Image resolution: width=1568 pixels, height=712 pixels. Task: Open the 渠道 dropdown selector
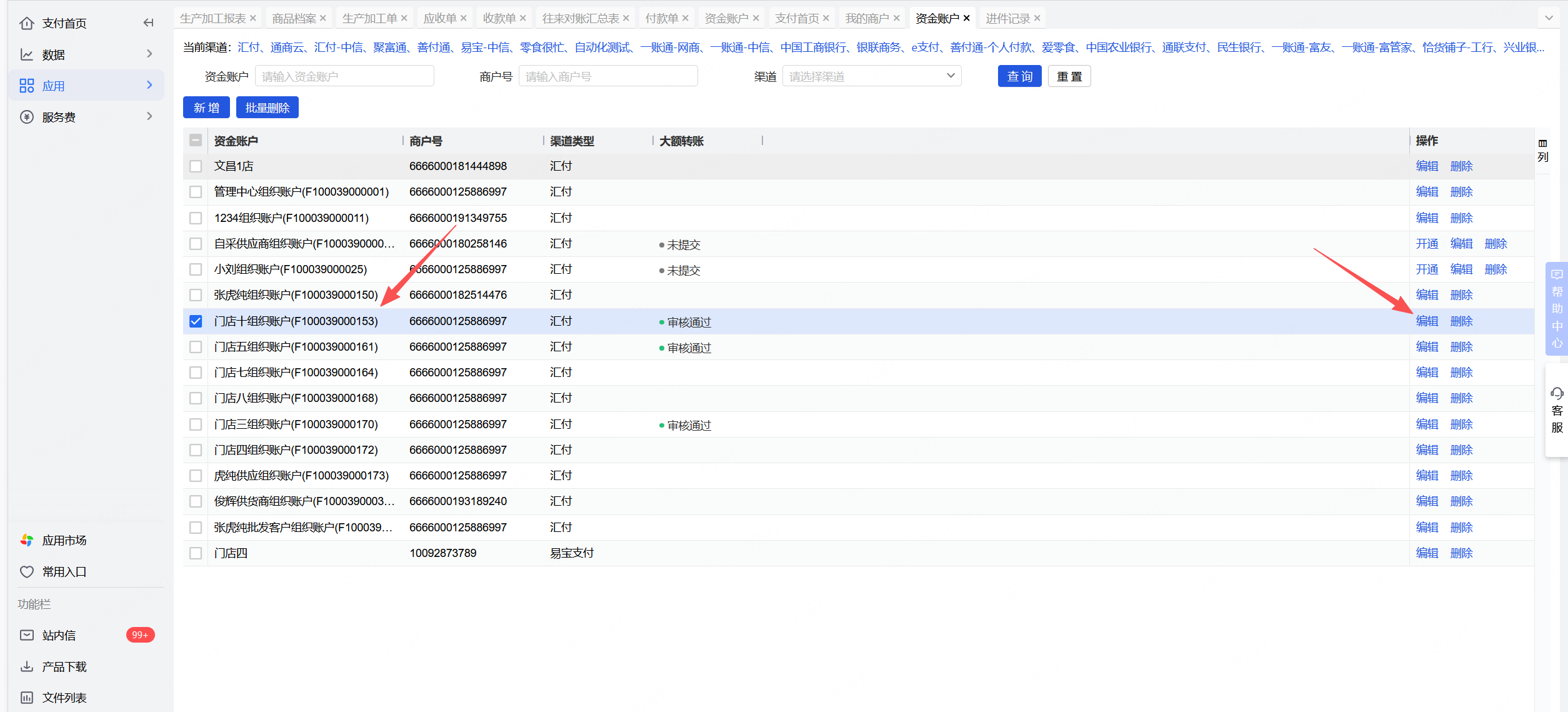(871, 76)
